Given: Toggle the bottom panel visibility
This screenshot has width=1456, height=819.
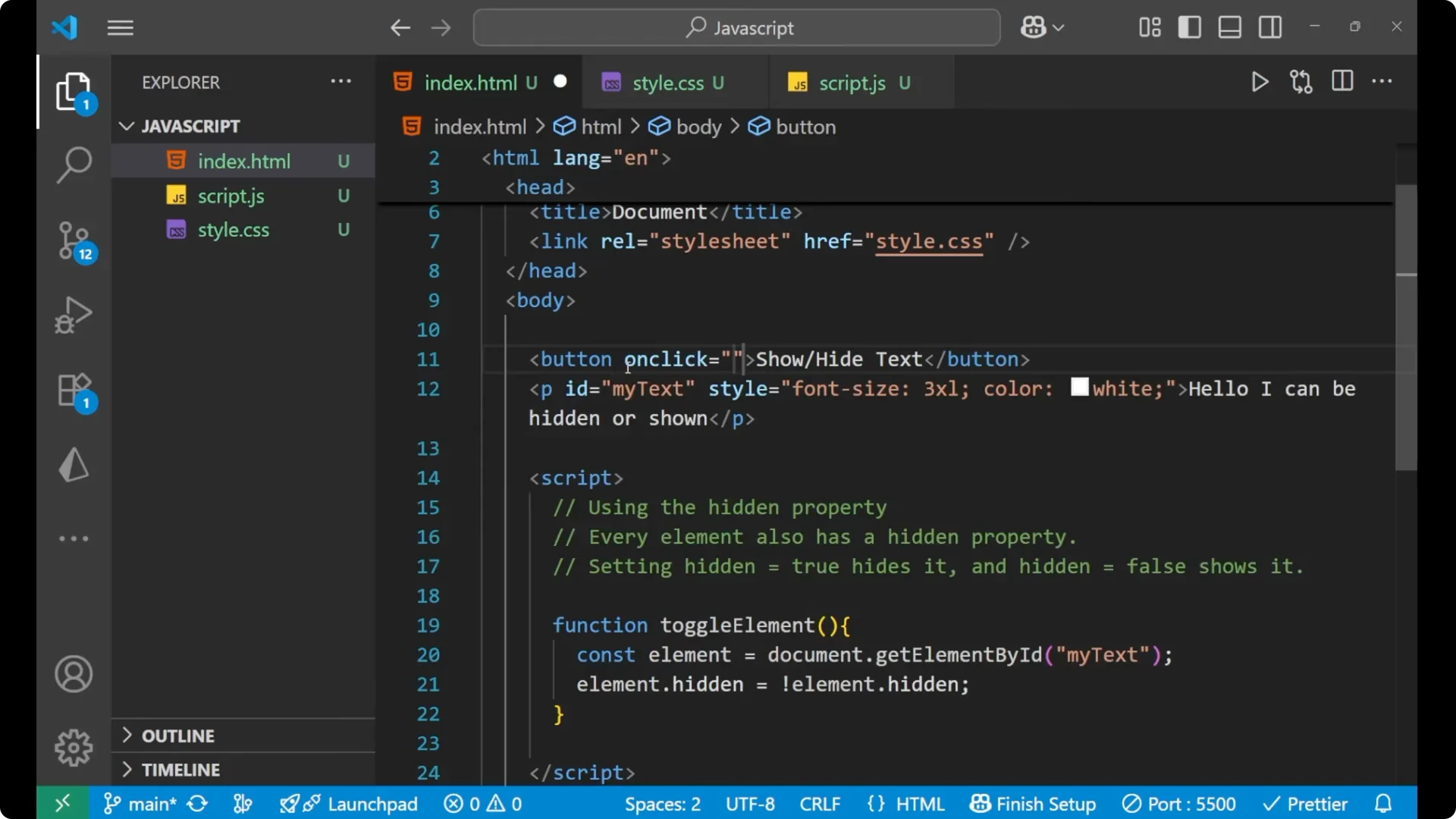Looking at the screenshot, I should pyautogui.click(x=1229, y=27).
